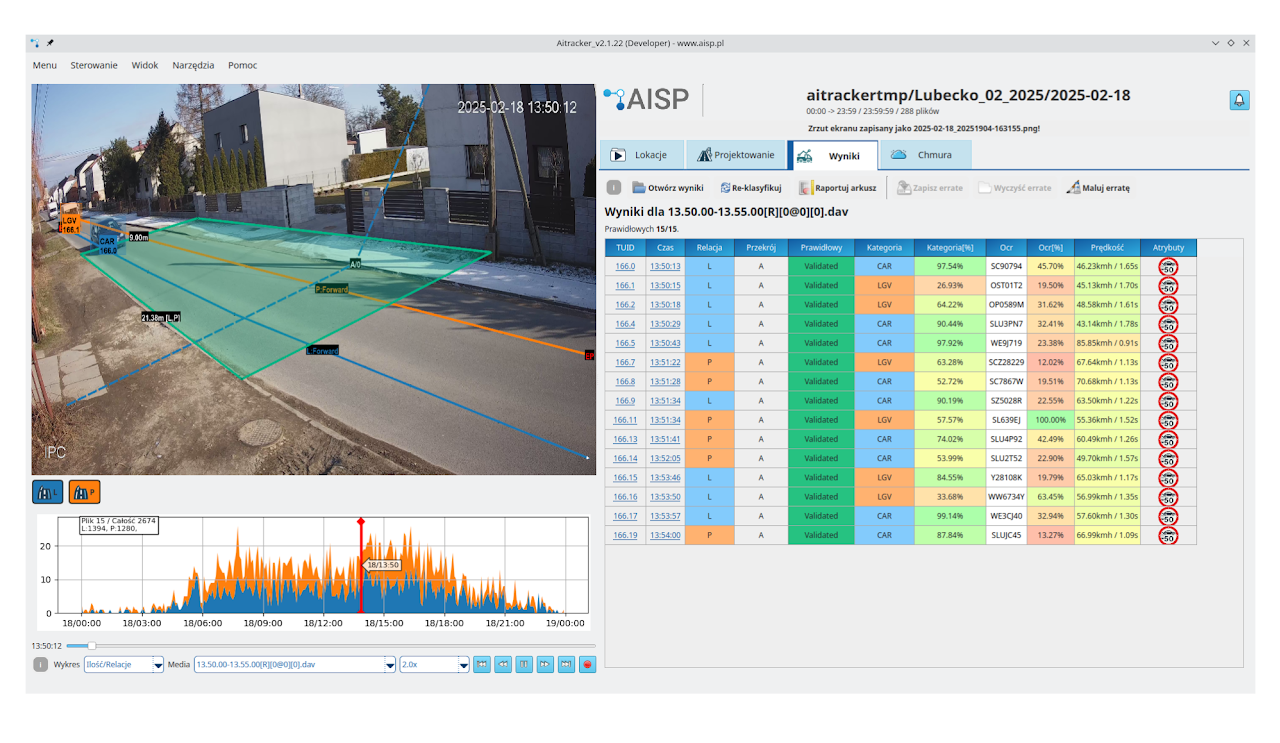Open the Menu menu
This screenshot has height=743, width=1280.
(x=45, y=65)
